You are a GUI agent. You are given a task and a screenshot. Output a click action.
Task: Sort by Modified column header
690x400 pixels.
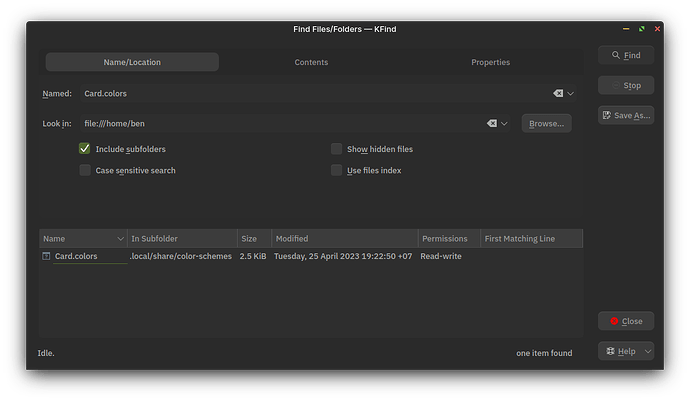pos(345,239)
